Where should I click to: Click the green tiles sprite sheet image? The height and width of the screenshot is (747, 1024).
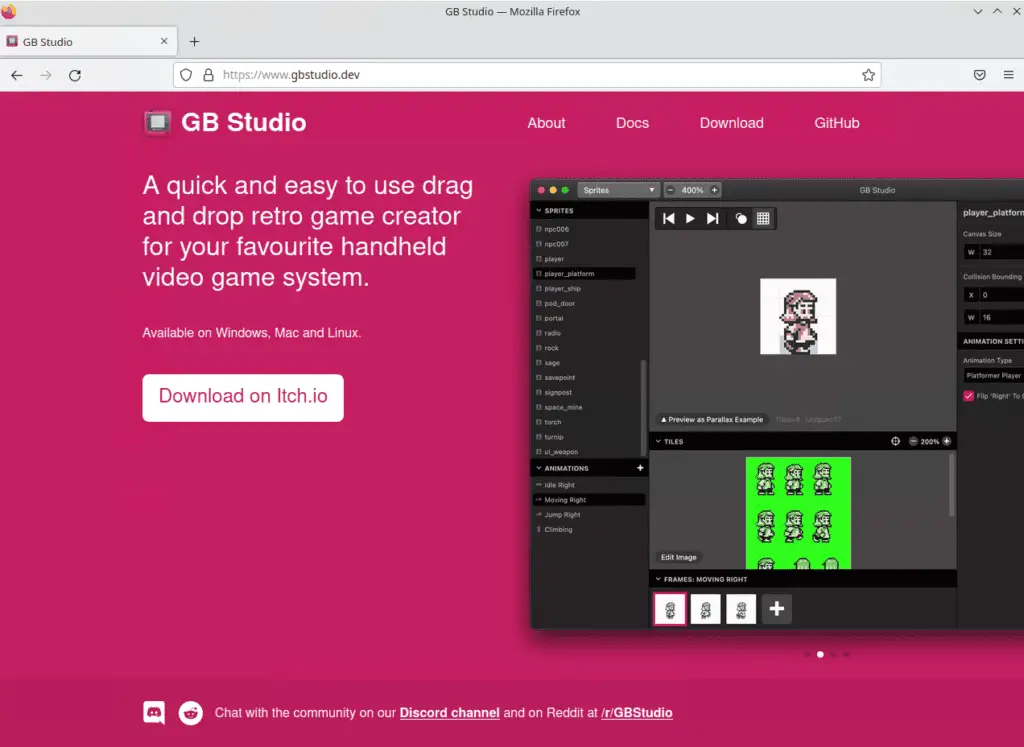tap(798, 513)
